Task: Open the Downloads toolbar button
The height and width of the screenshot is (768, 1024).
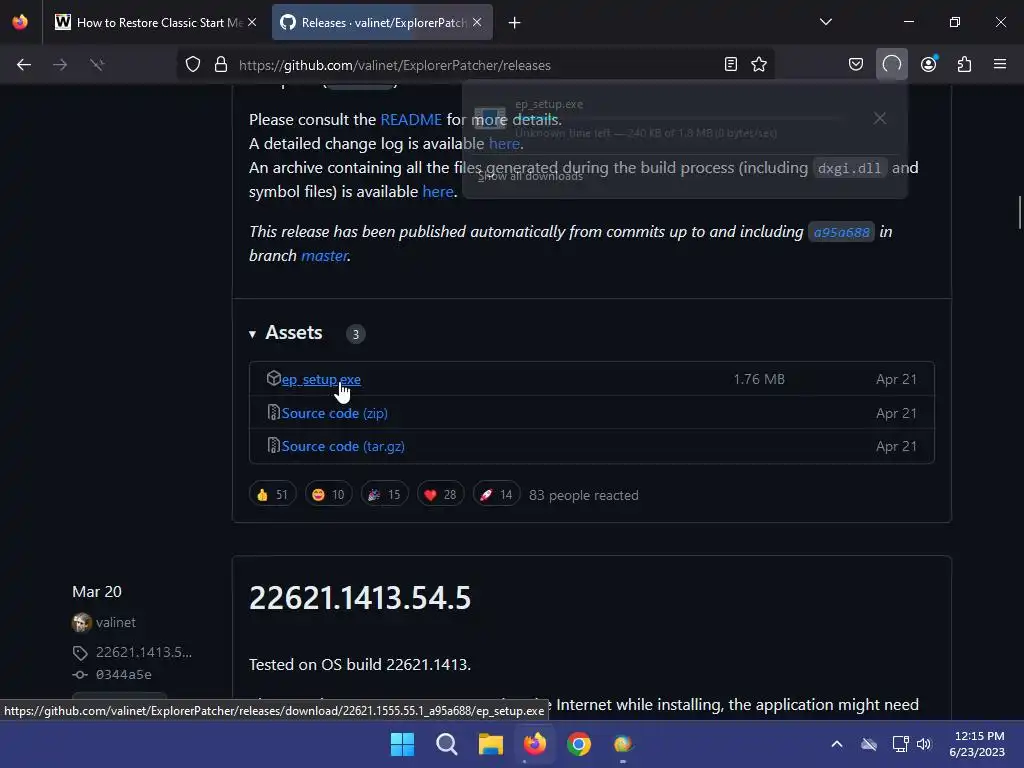Action: click(x=891, y=65)
